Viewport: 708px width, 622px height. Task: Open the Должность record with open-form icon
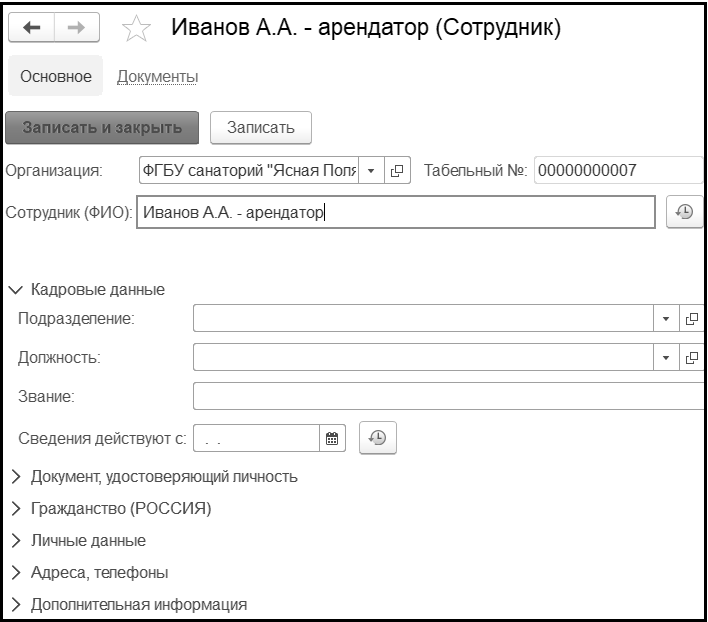point(692,358)
